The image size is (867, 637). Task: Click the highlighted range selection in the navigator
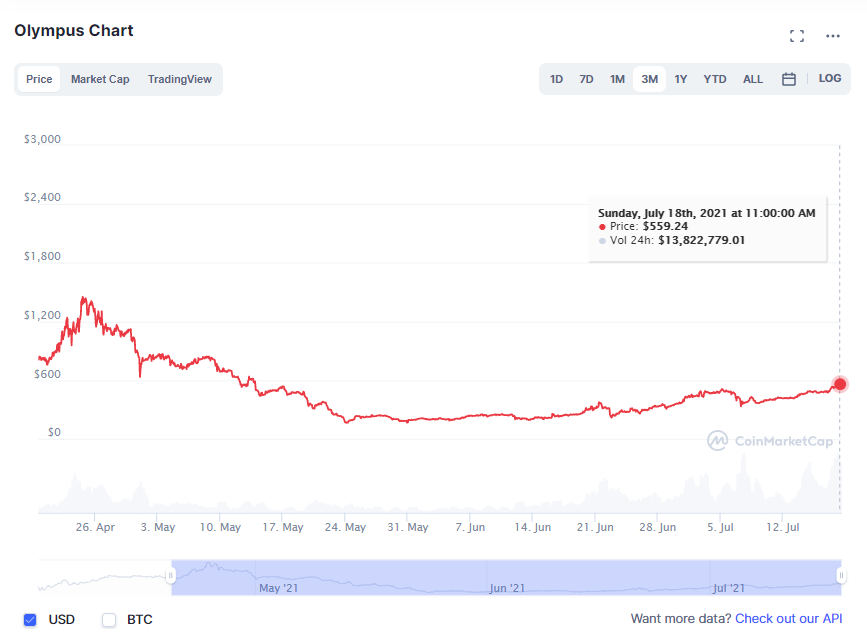coord(506,577)
